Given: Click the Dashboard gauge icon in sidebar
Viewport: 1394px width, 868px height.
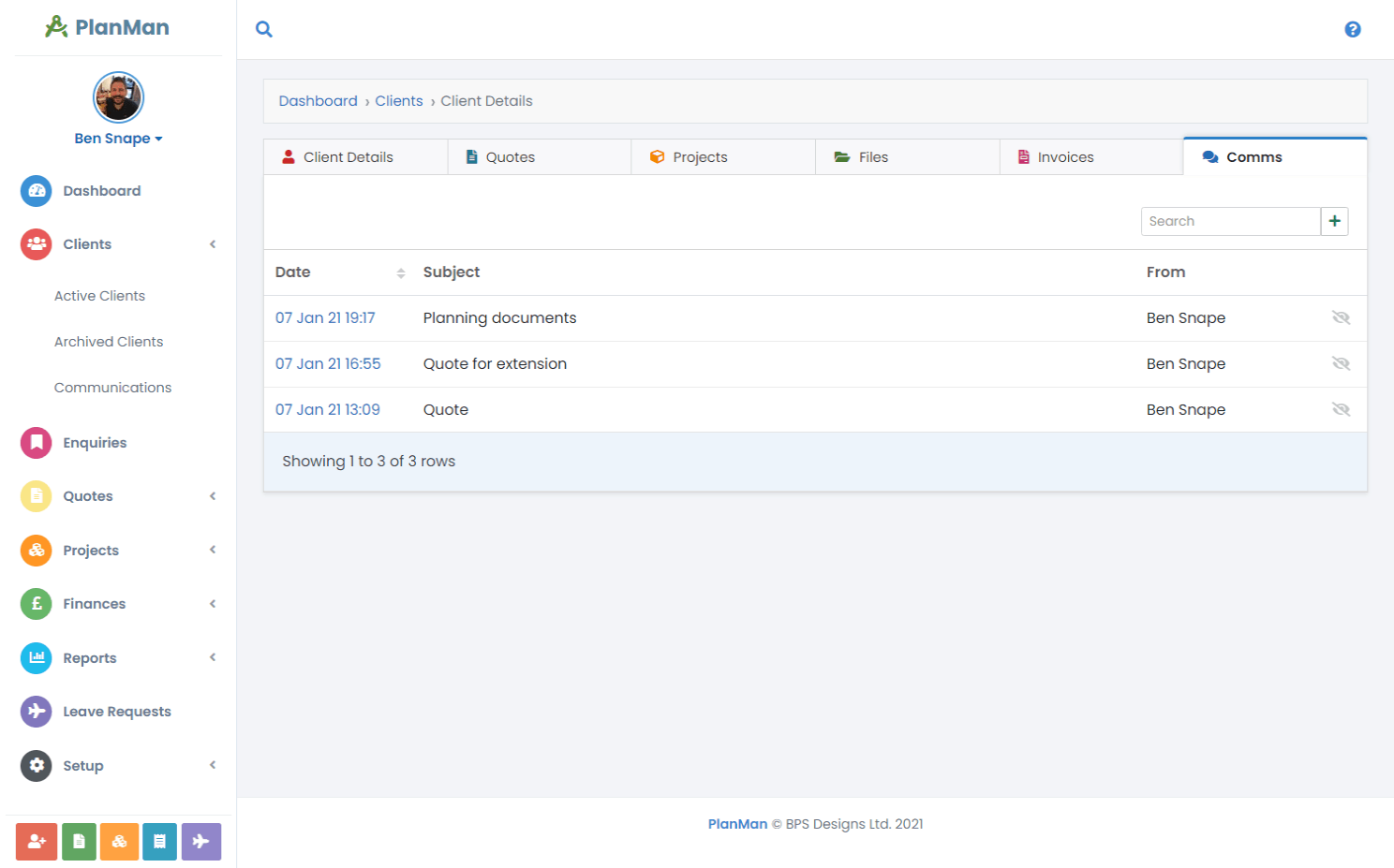Looking at the screenshot, I should pos(37,191).
